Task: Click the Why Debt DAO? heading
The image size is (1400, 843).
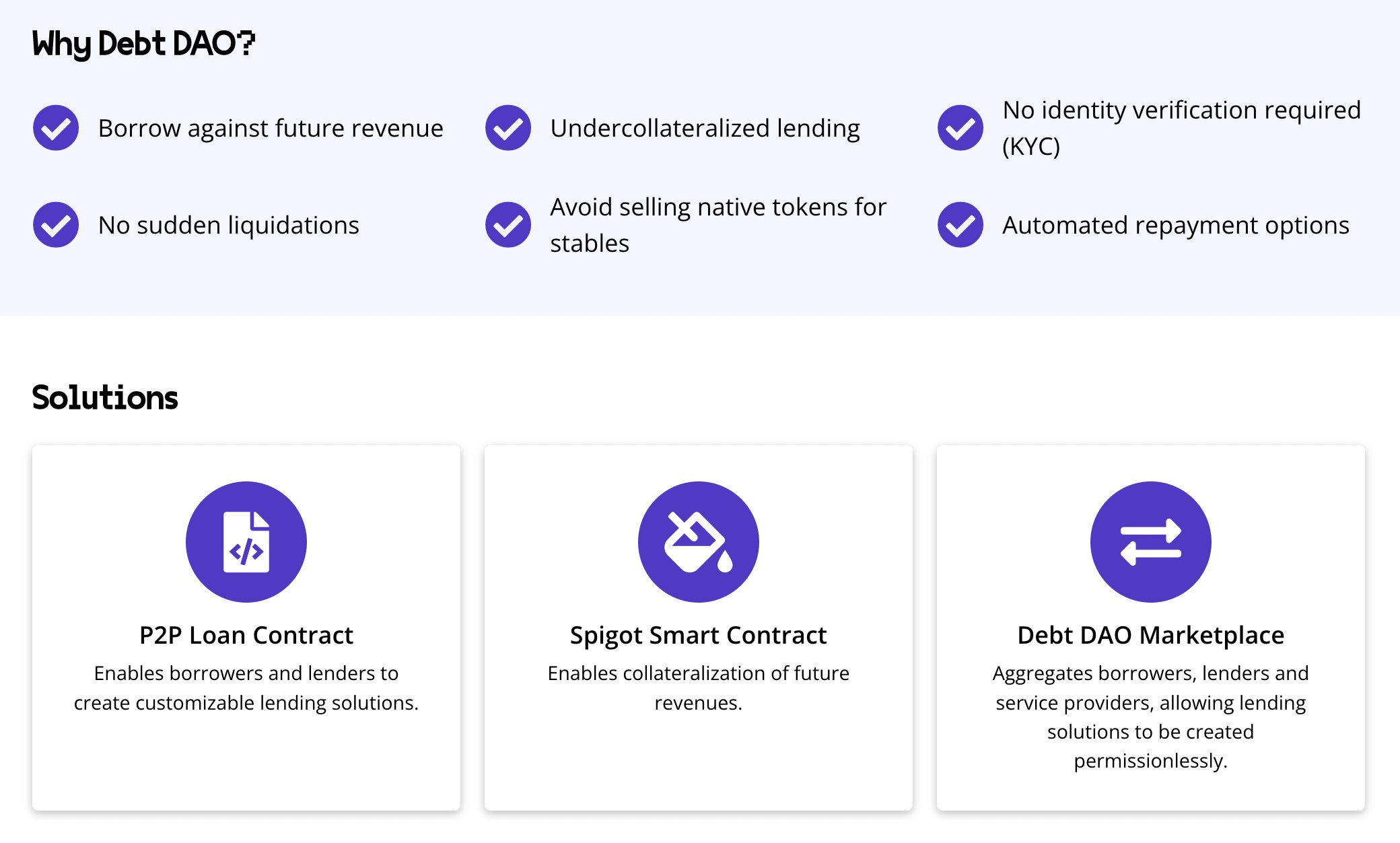Action: (x=143, y=44)
